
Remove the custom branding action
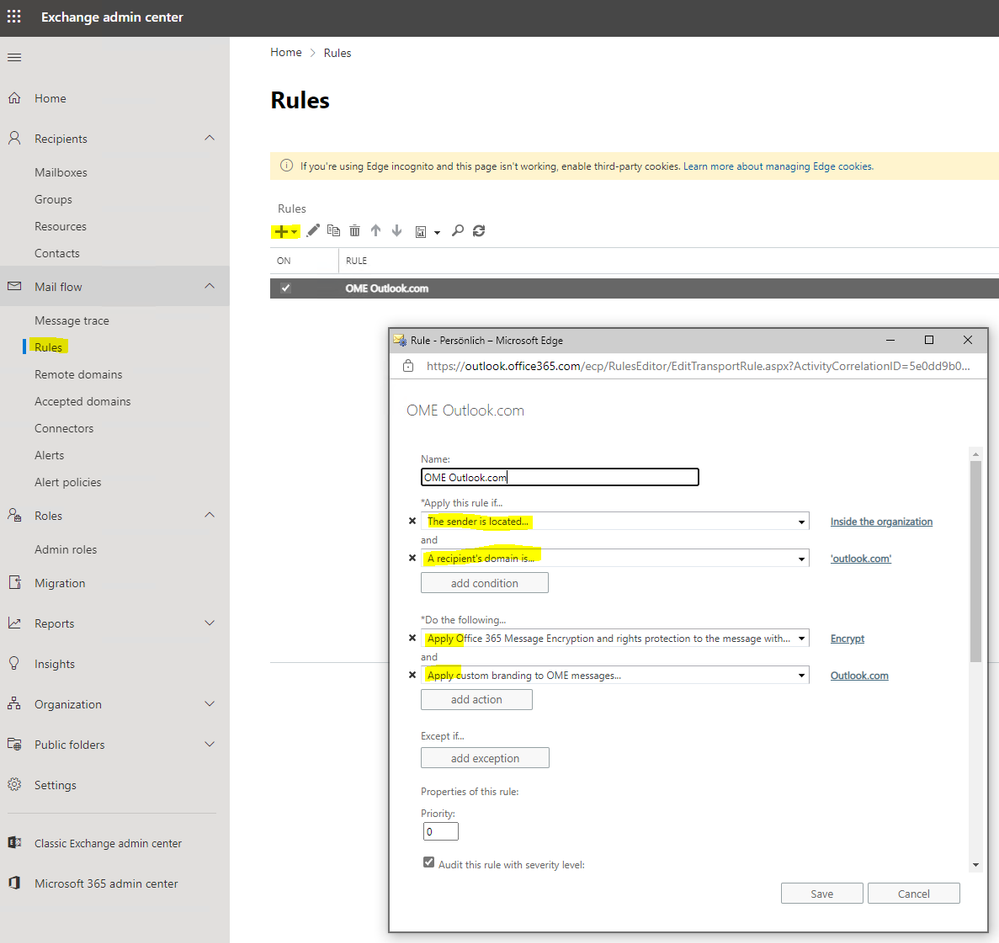412,675
